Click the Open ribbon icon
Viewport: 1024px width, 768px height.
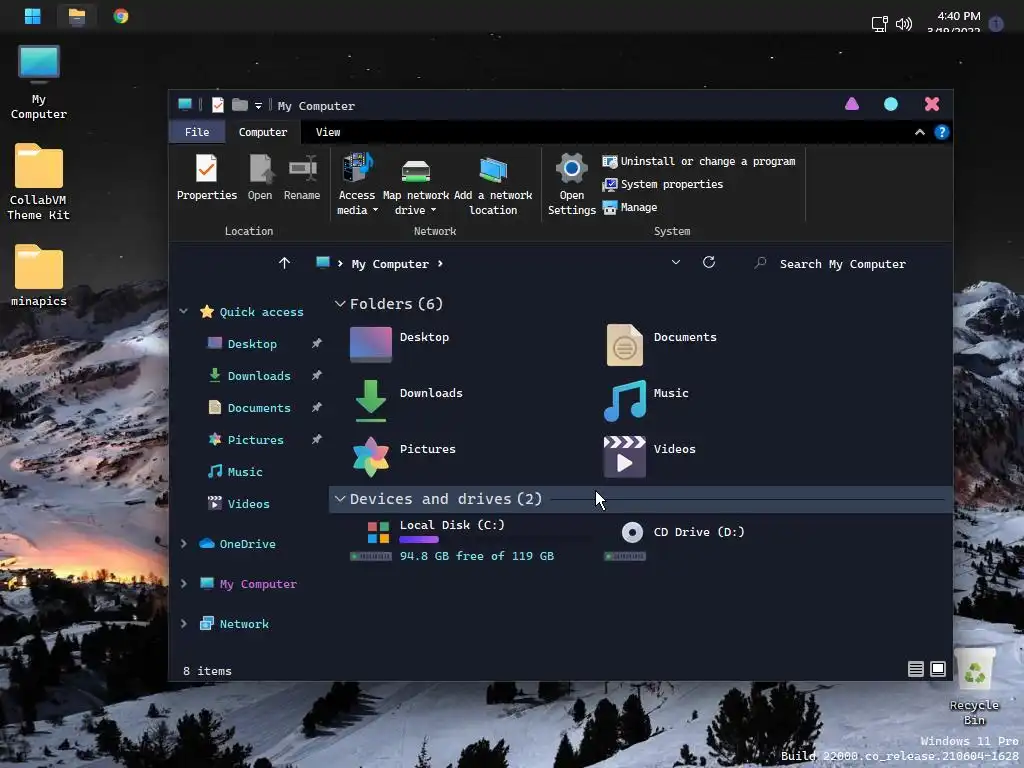[260, 168]
